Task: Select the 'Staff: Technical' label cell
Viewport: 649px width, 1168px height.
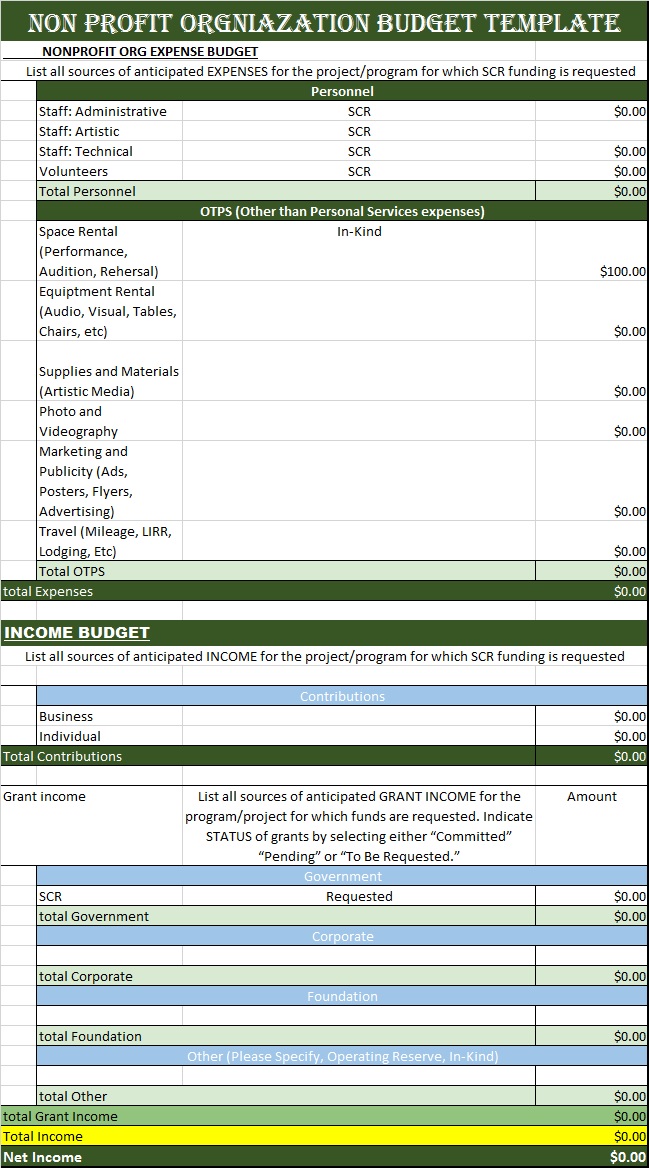Action: click(x=110, y=151)
